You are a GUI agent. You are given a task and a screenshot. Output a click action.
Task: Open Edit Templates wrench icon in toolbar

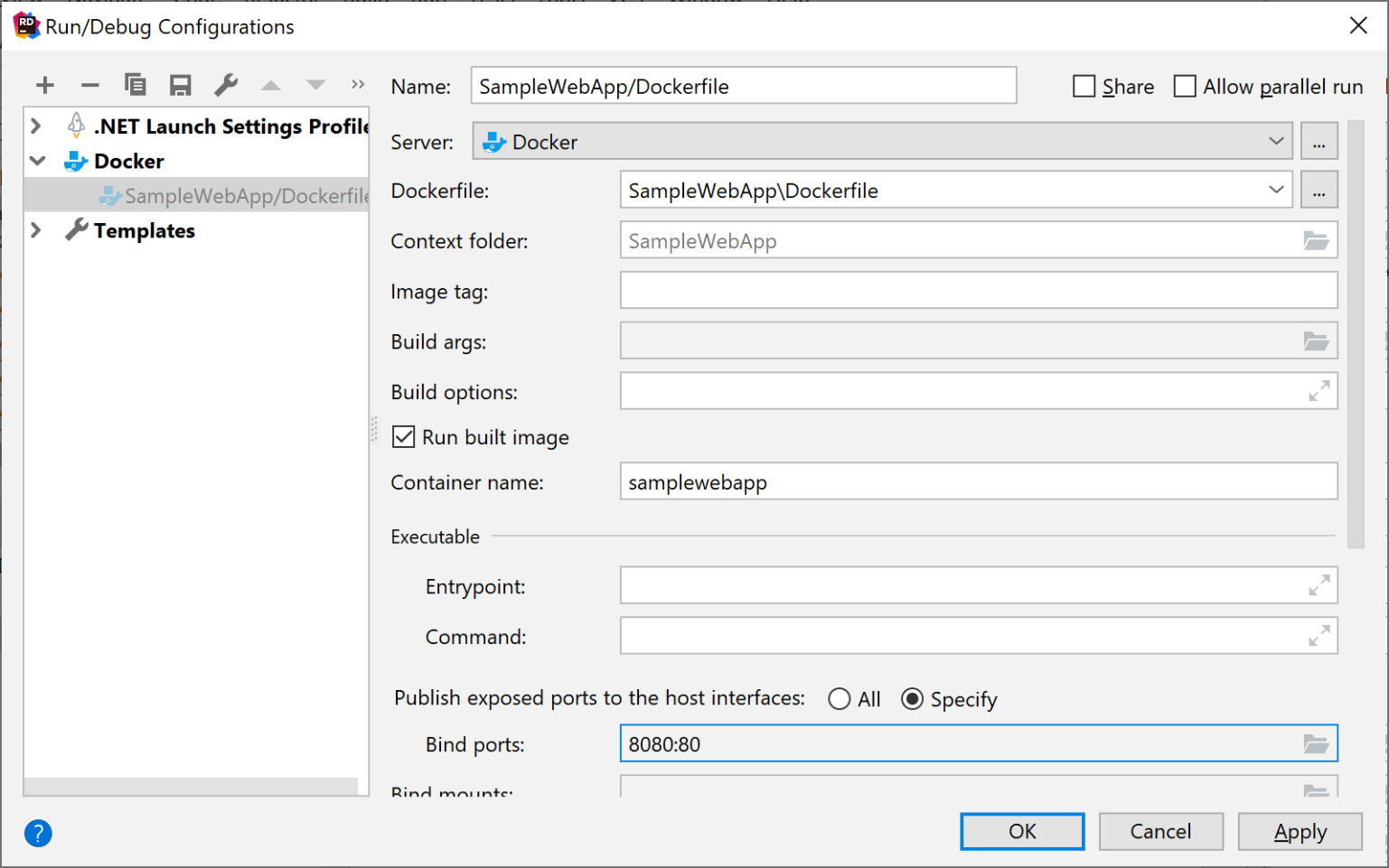tap(226, 85)
